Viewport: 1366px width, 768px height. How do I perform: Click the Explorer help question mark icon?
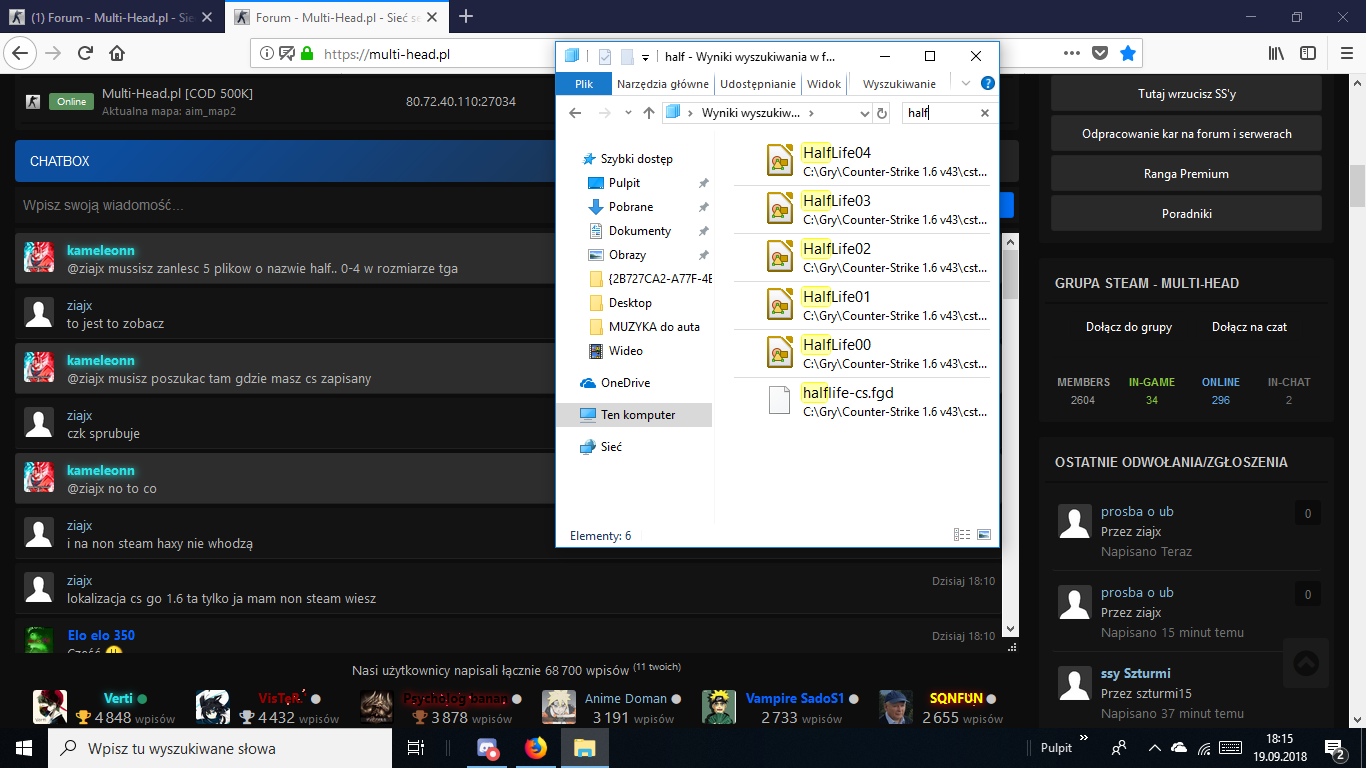[x=988, y=84]
